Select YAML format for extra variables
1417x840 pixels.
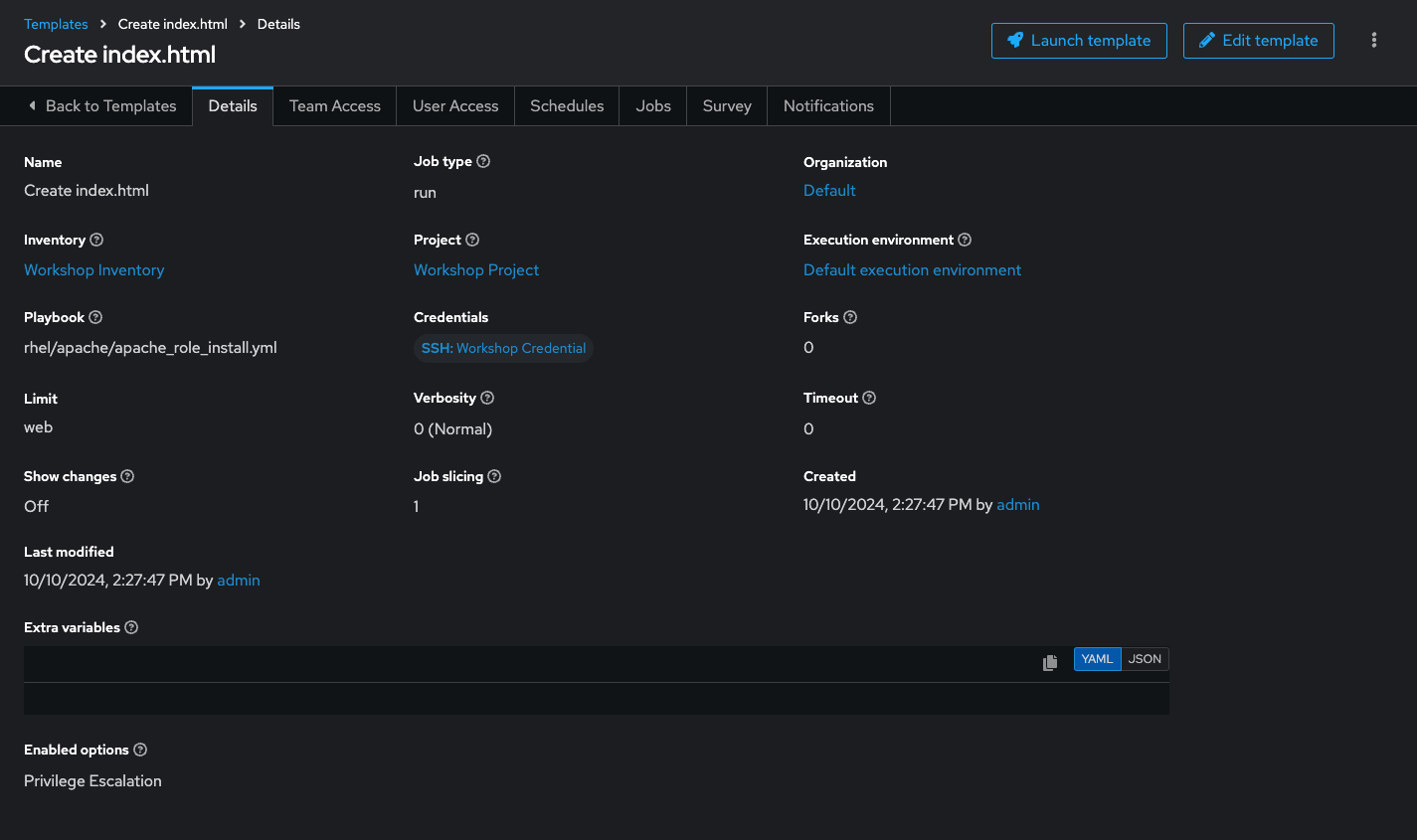[1097, 659]
